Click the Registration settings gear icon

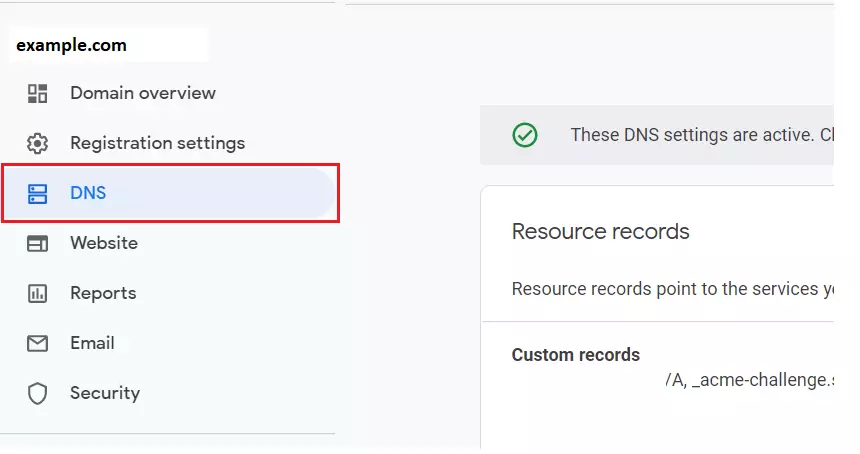37,144
